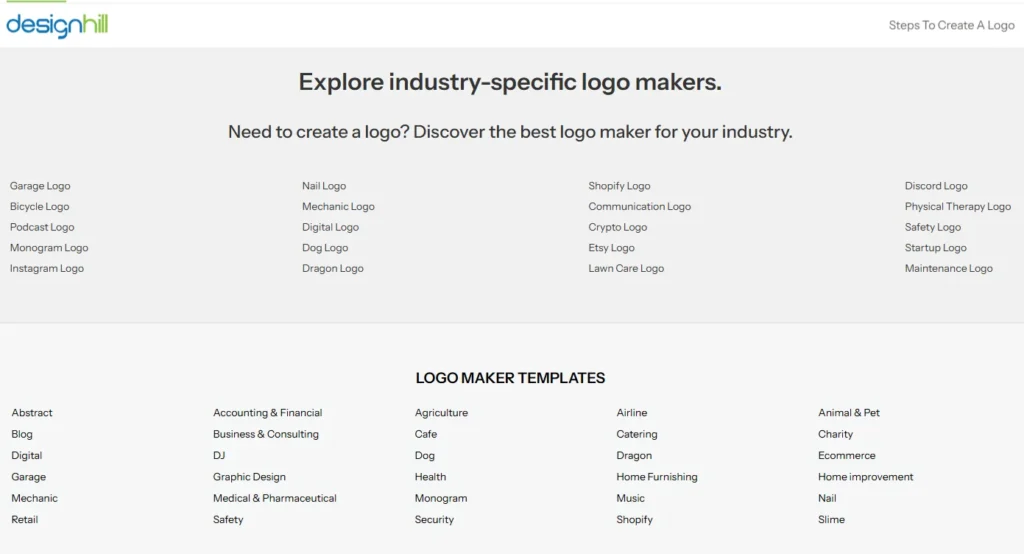Select Catering logo templates

(x=637, y=434)
